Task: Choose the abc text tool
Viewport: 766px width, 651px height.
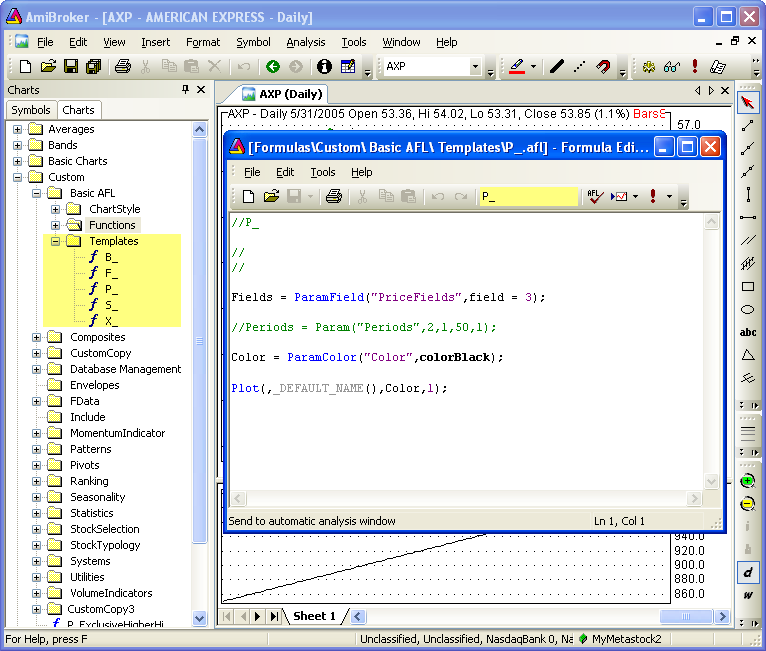Action: pyautogui.click(x=747, y=332)
